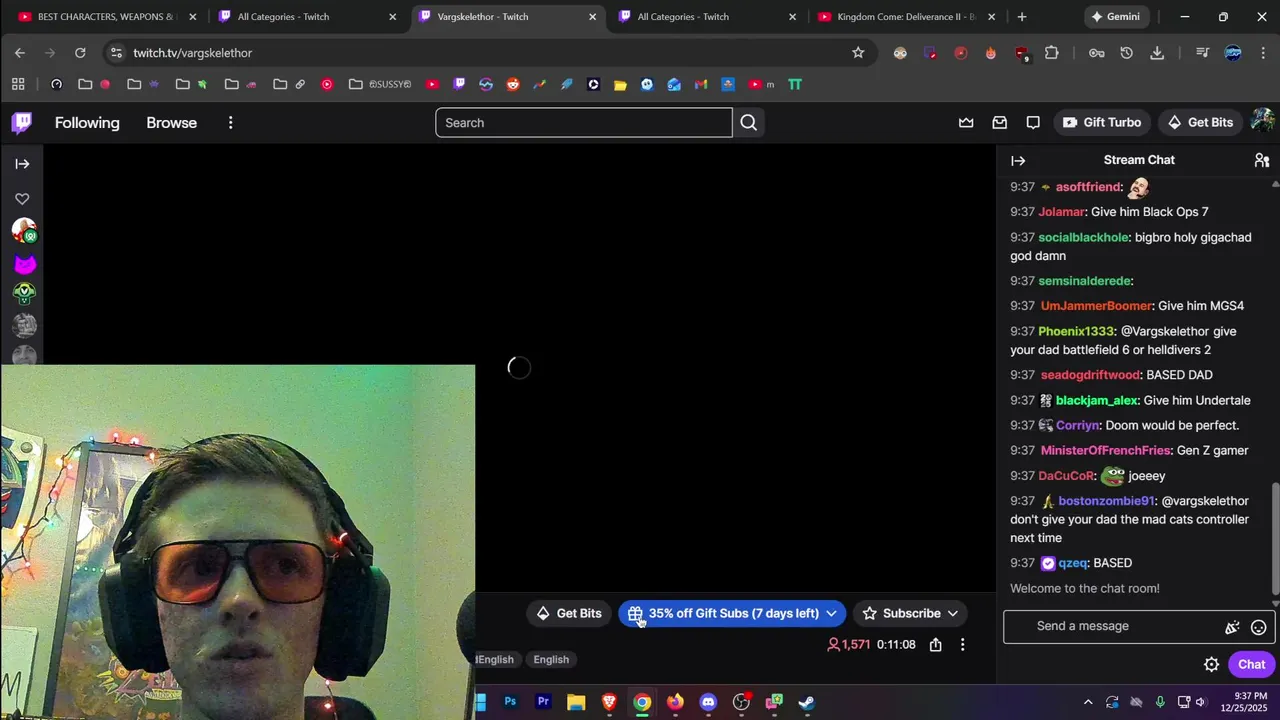
Task: Open the Twitch more options menu next to Browse
Action: [x=230, y=123]
